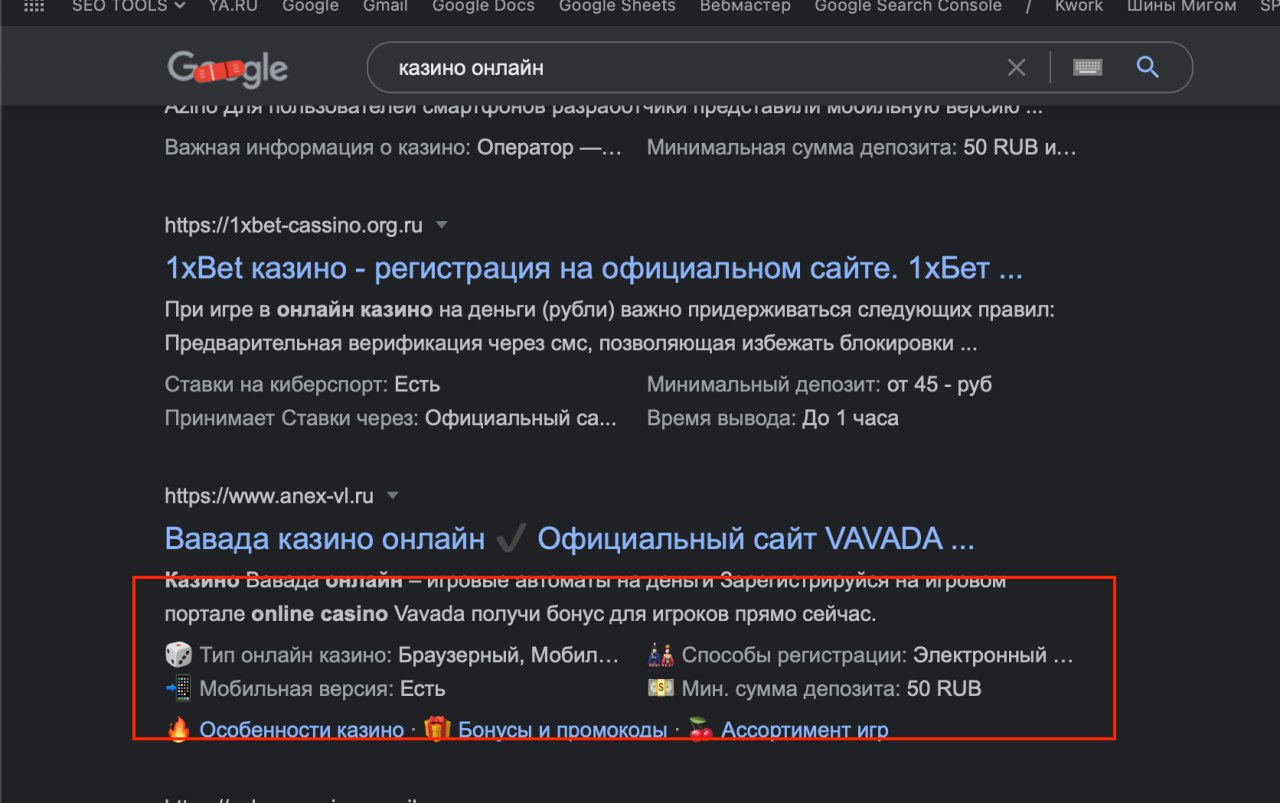Open the Вебмастер bookmark
This screenshot has width=1280, height=803.
point(745,5)
